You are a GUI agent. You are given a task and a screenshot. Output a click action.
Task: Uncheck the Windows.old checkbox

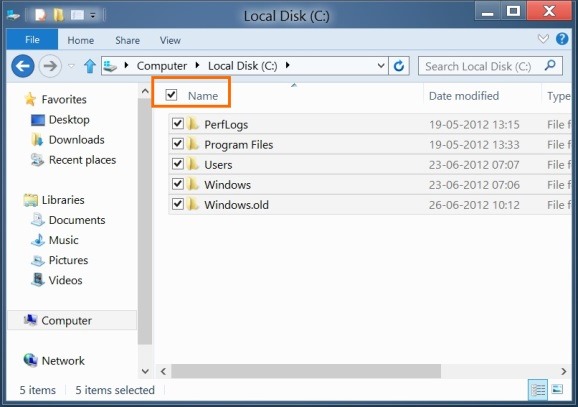point(178,204)
